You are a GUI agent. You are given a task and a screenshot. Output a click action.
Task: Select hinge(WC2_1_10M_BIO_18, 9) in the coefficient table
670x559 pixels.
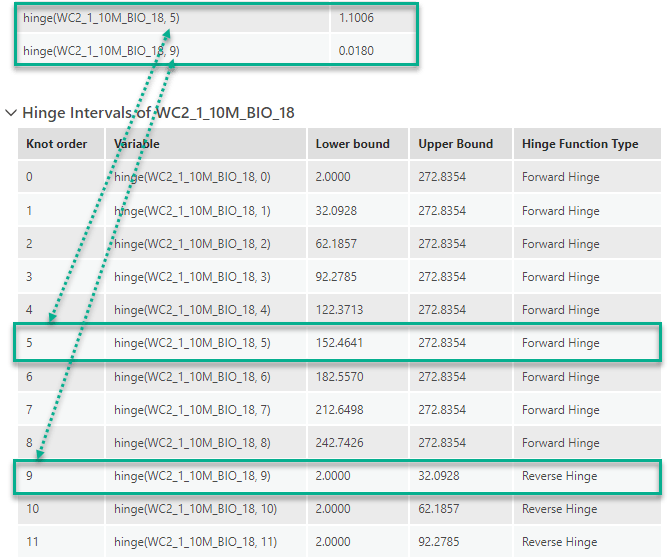101,51
